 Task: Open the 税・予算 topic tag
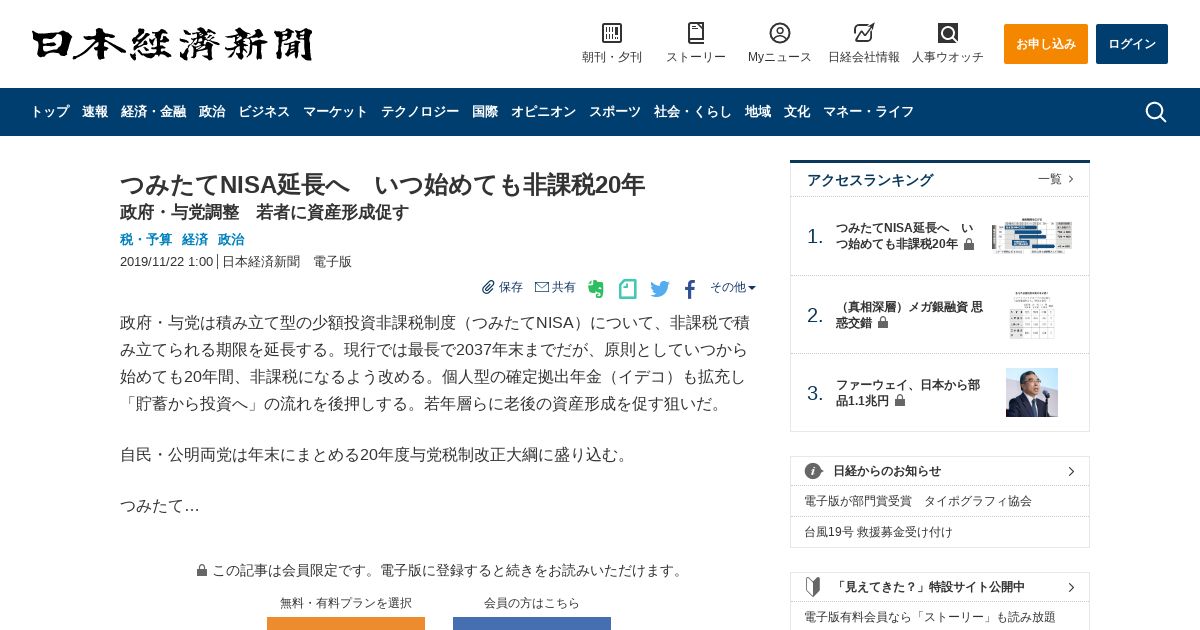146,240
